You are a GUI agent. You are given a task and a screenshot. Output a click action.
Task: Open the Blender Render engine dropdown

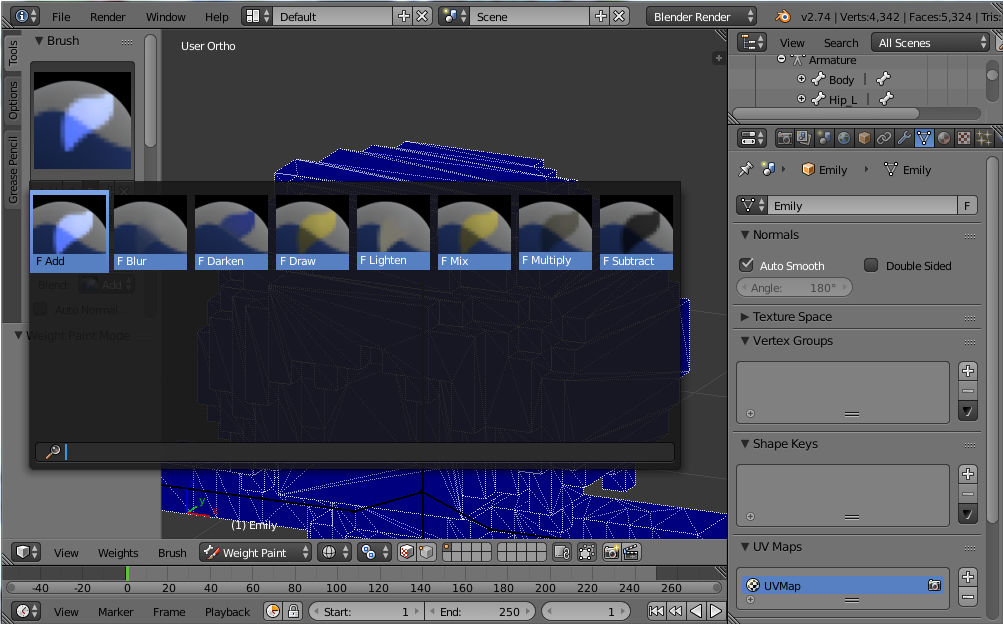tap(702, 17)
